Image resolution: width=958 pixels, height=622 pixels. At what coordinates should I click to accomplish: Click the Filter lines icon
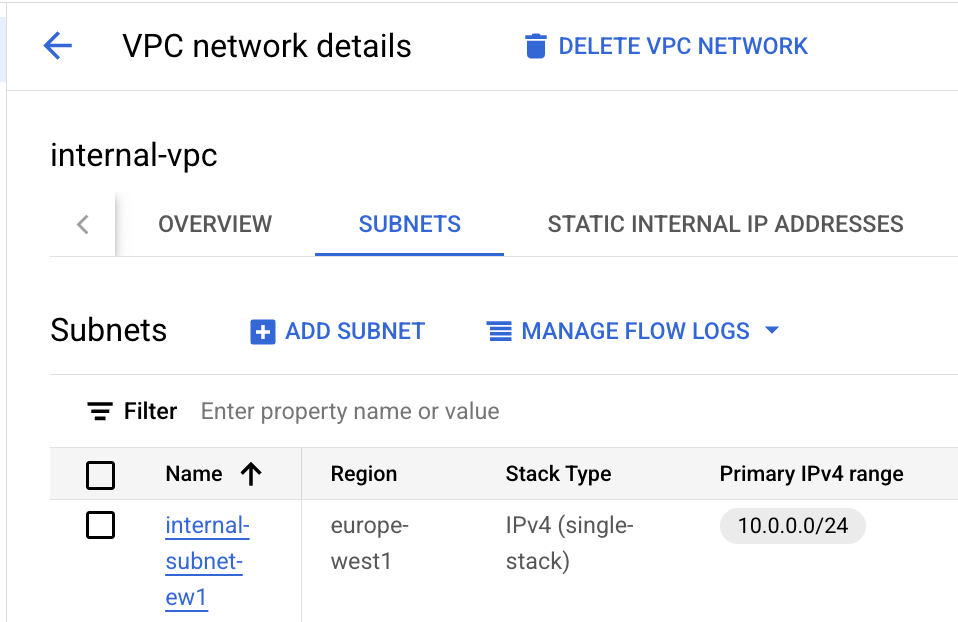99,412
